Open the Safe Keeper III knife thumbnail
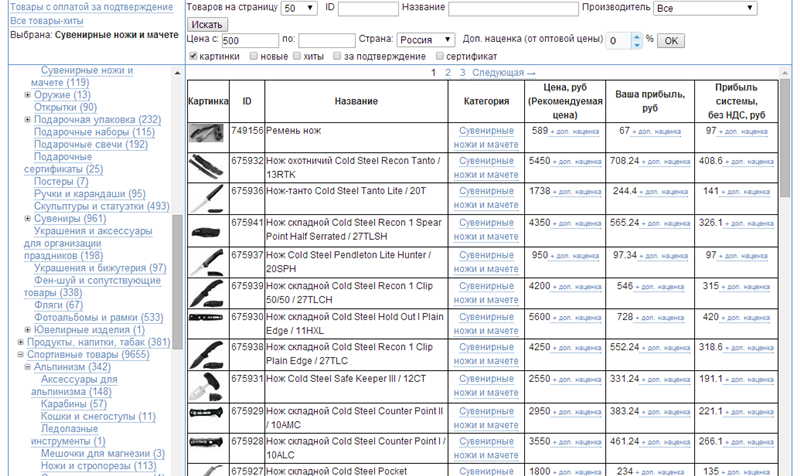800x476 pixels. click(x=207, y=384)
